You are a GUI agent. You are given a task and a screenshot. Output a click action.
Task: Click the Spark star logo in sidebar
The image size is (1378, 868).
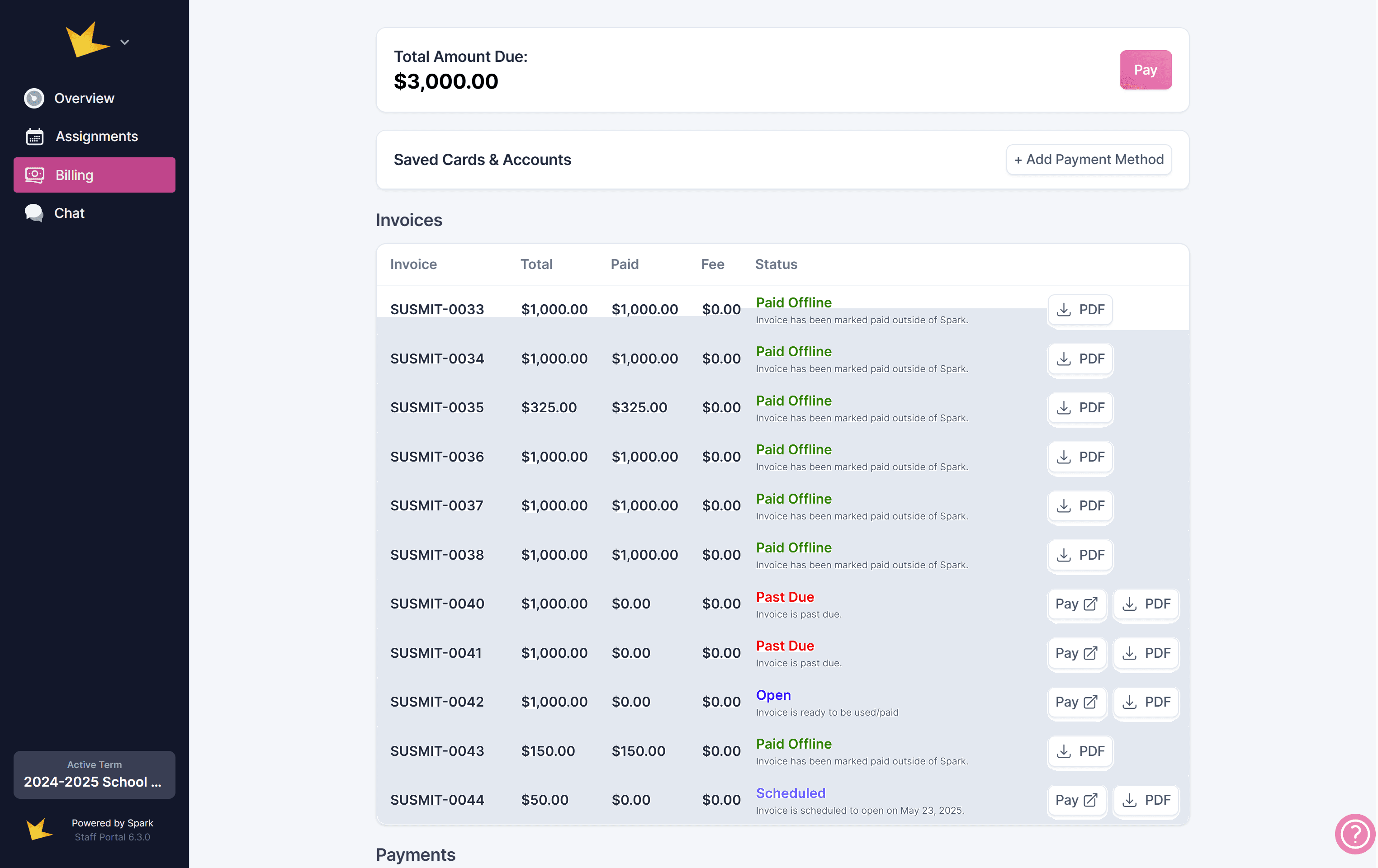tap(87, 40)
